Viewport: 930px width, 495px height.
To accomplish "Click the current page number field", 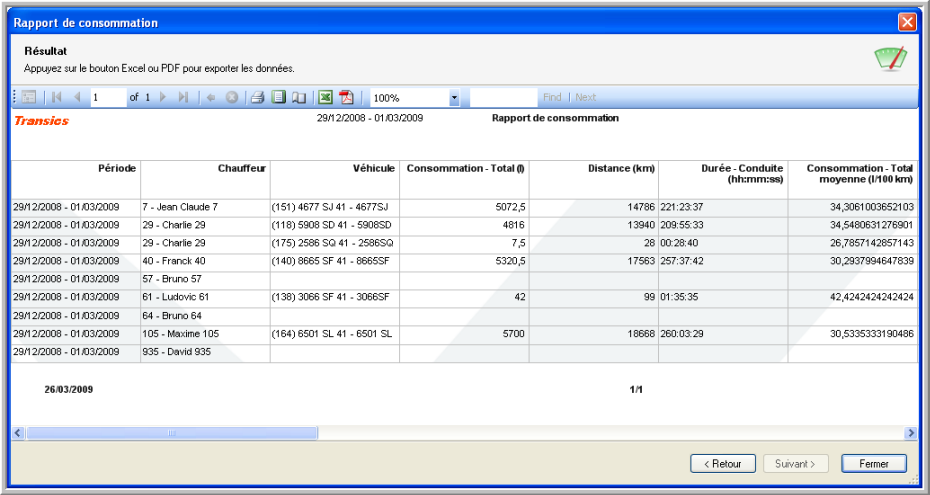I will [107, 98].
